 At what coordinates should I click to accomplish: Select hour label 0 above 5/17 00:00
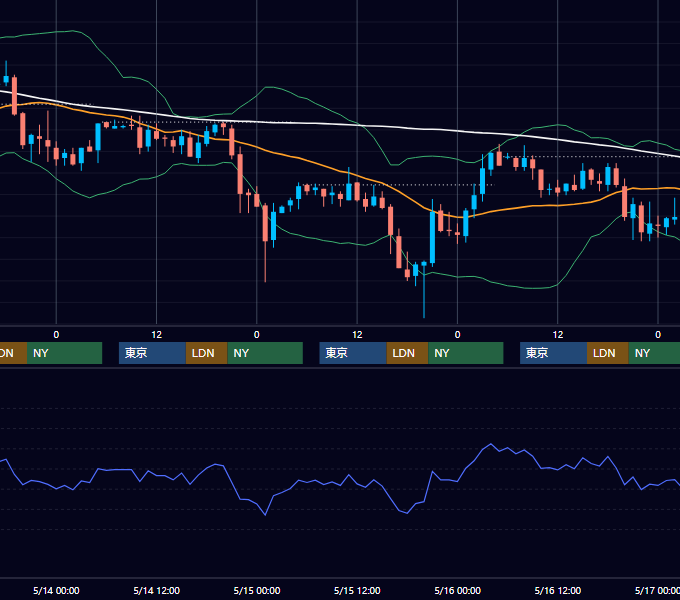coord(658,335)
